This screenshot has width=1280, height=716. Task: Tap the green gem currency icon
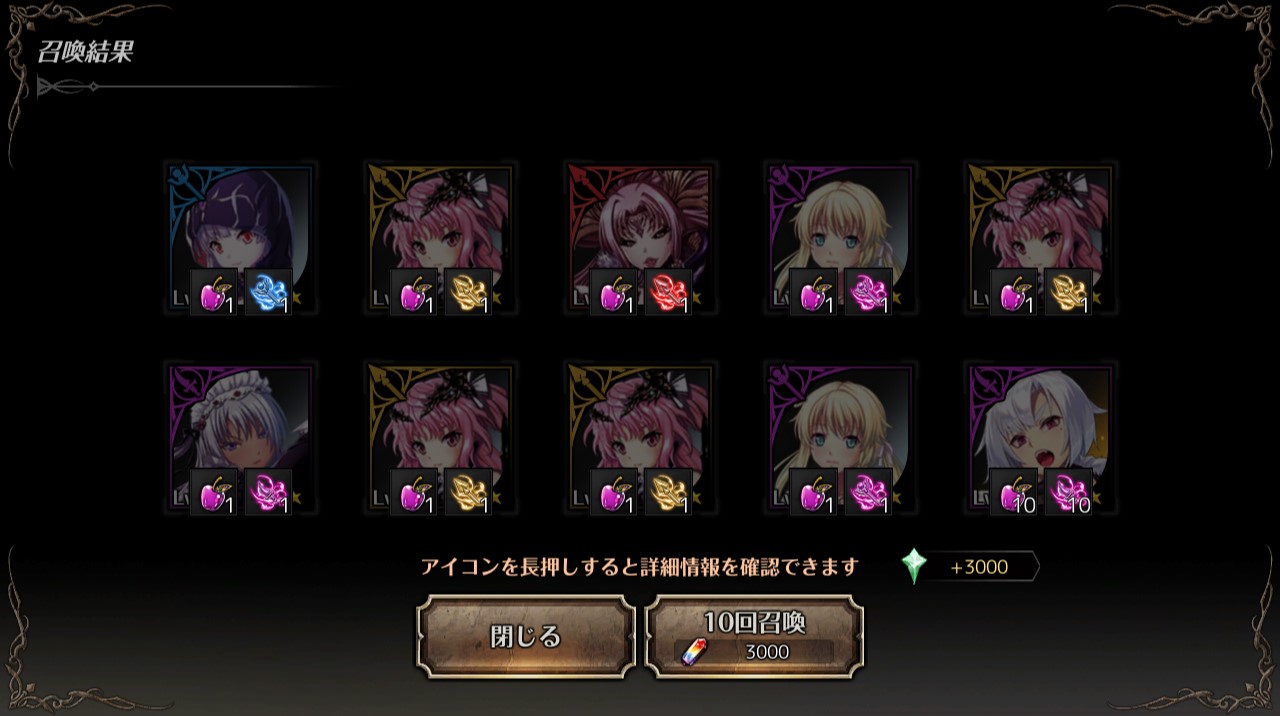pyautogui.click(x=914, y=566)
